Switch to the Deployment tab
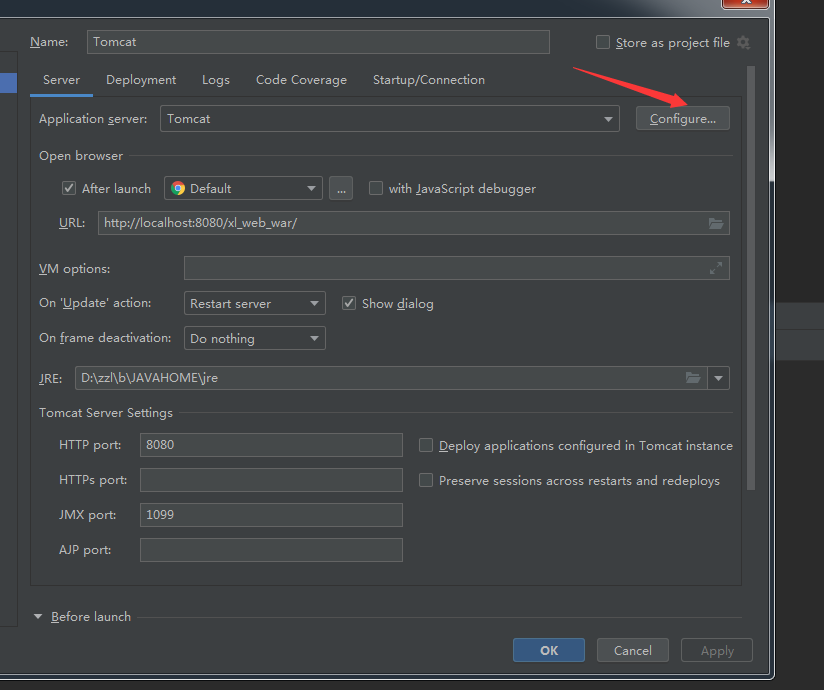The width and height of the screenshot is (824, 690). click(141, 80)
